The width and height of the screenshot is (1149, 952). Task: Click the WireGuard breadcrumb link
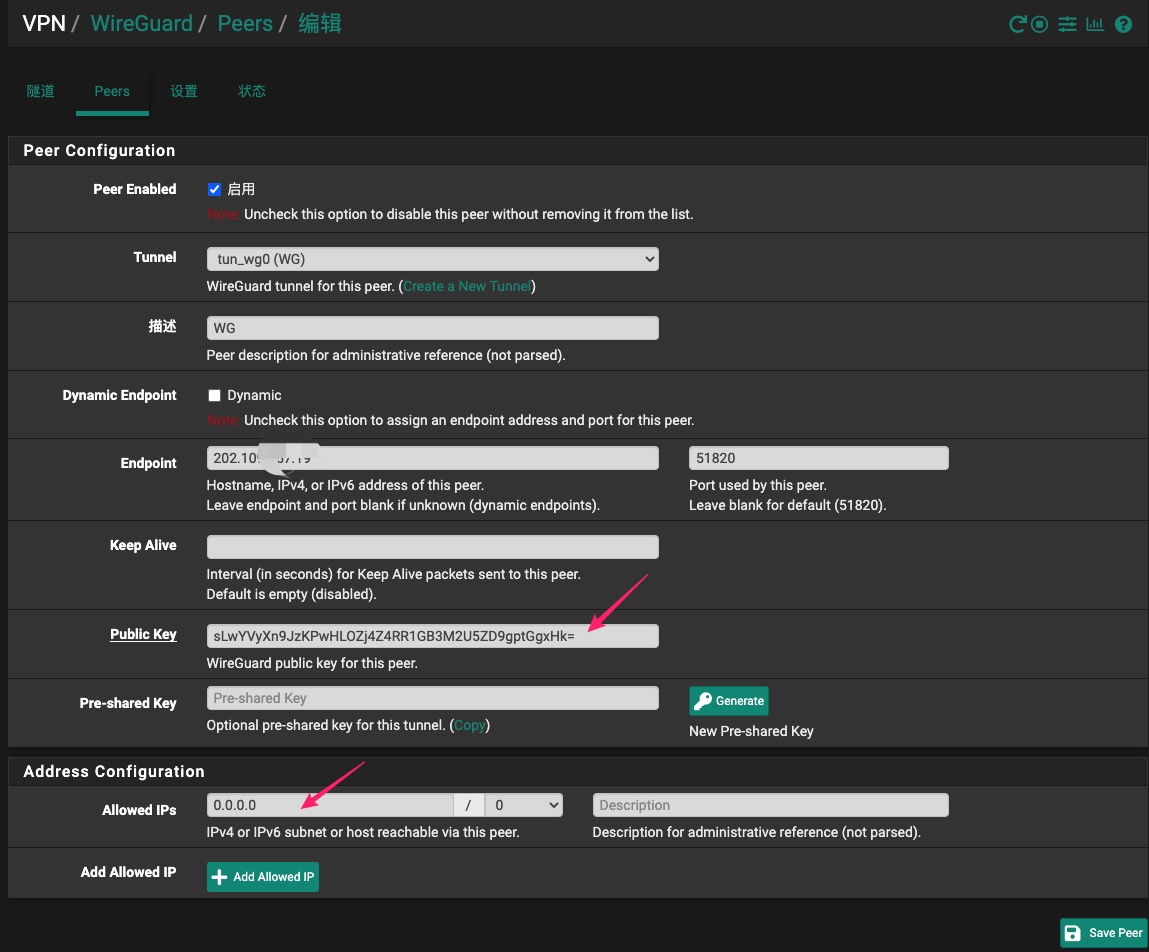141,23
